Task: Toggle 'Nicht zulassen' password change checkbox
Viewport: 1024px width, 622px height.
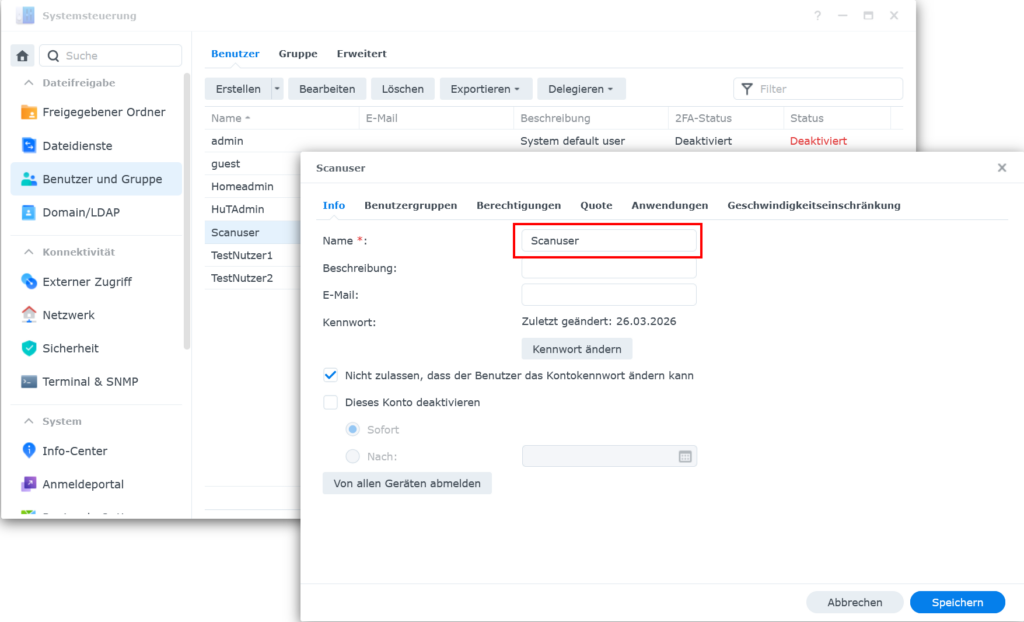Action: tap(330, 375)
